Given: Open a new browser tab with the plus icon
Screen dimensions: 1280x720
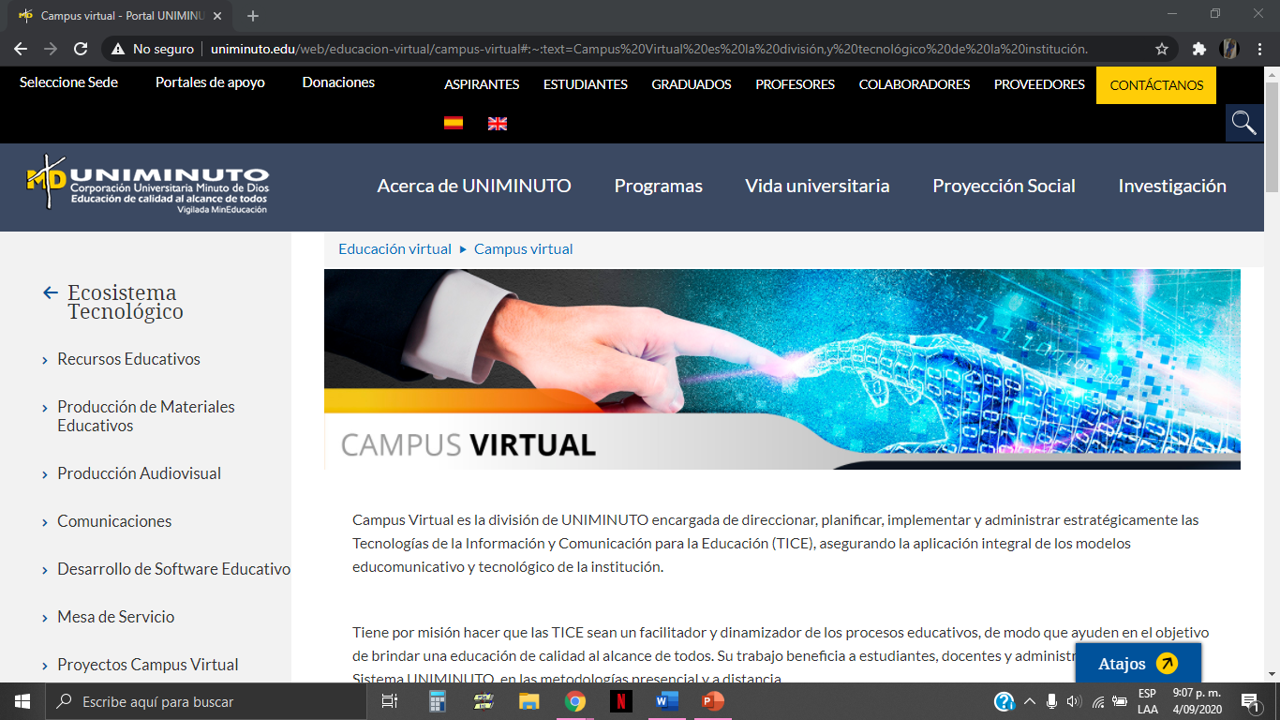Looking at the screenshot, I should pyautogui.click(x=253, y=16).
